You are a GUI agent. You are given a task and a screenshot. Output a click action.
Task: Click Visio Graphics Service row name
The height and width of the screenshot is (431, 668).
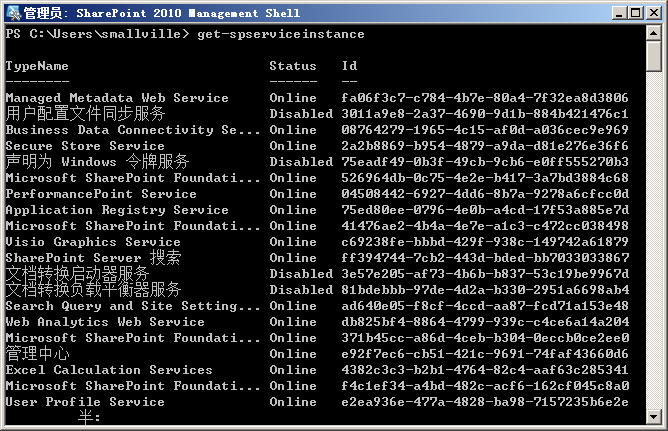click(x=93, y=242)
